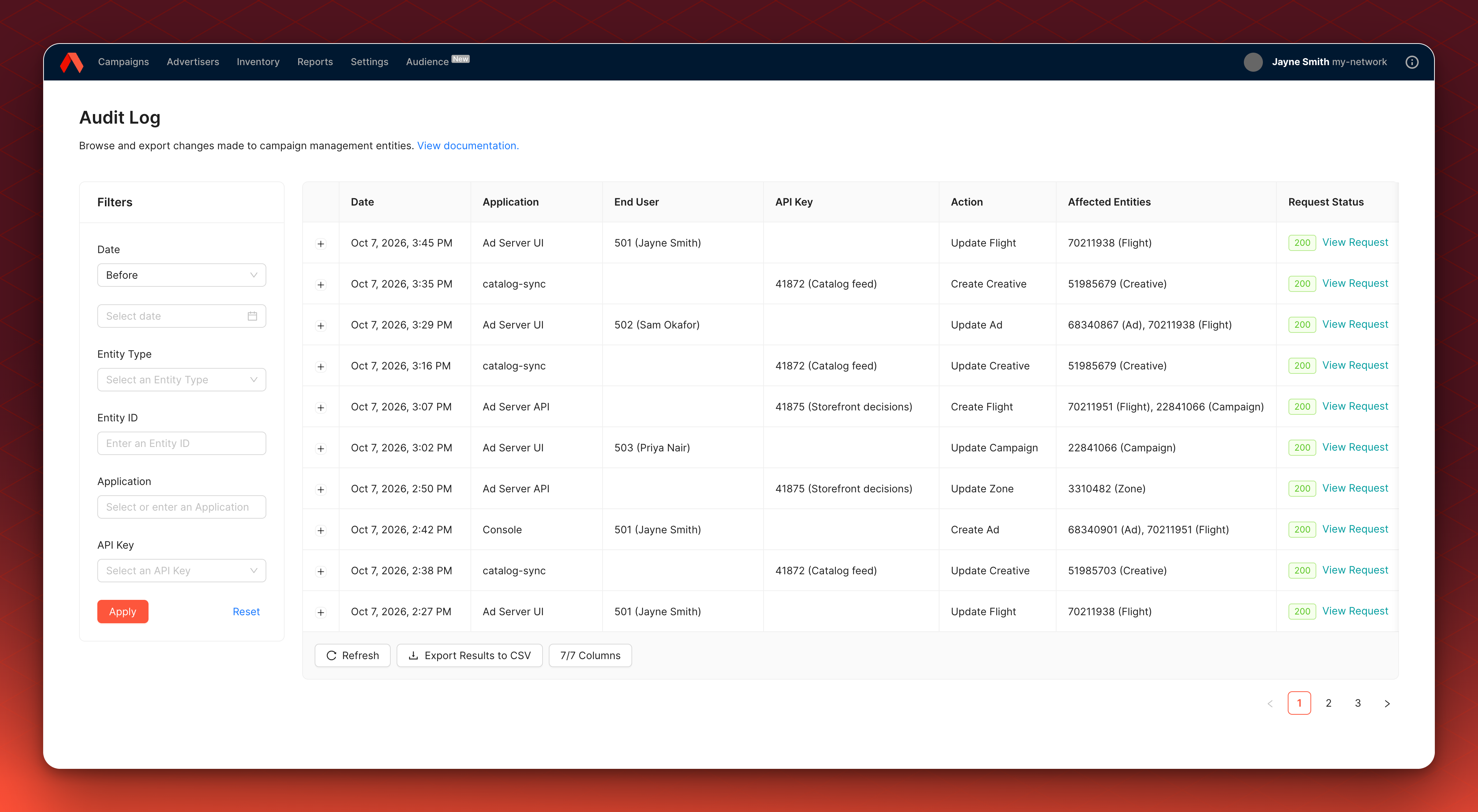1478x812 pixels.
Task: Open the Inventory menu
Action: 258,62
